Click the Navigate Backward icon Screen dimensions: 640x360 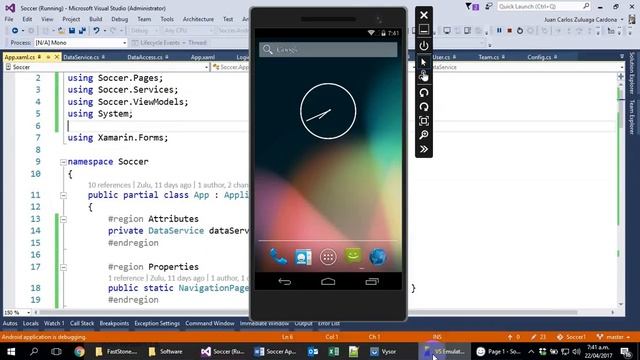coord(15,31)
